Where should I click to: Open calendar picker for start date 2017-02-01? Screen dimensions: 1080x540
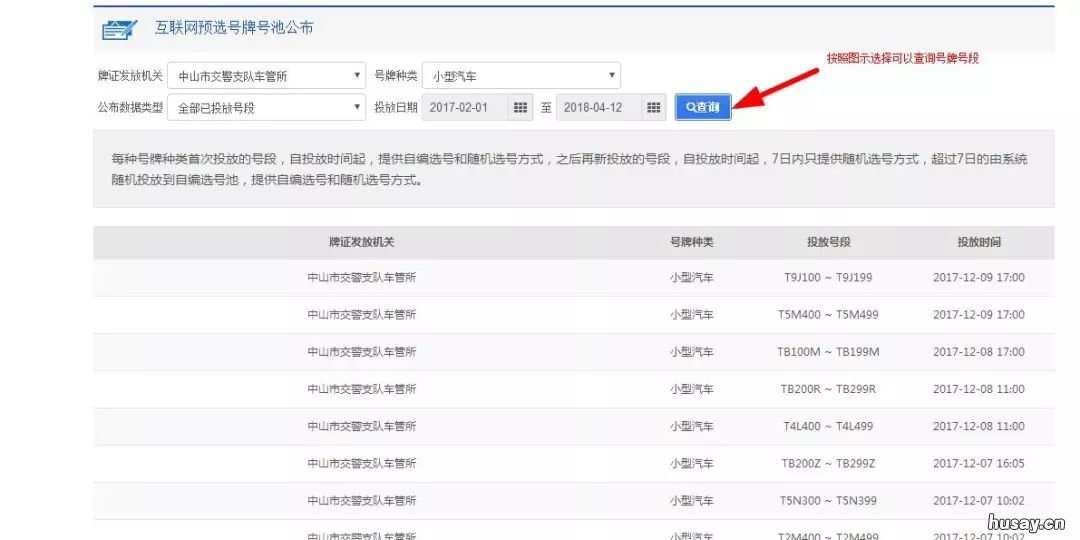[521, 107]
